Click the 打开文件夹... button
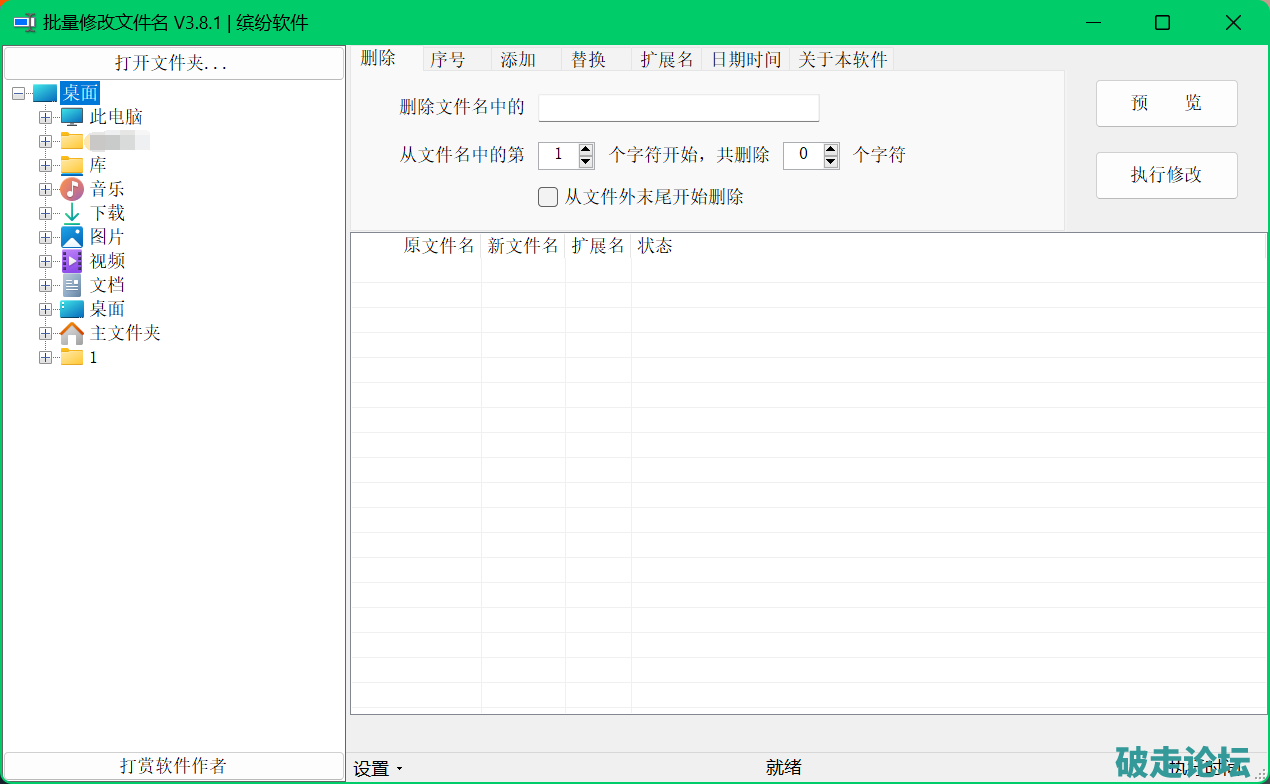This screenshot has width=1270, height=784. tap(172, 63)
